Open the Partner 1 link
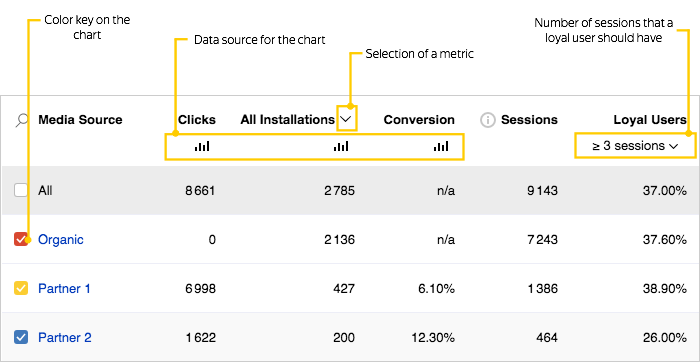Viewport: 700px width, 362px height. pyautogui.click(x=64, y=288)
